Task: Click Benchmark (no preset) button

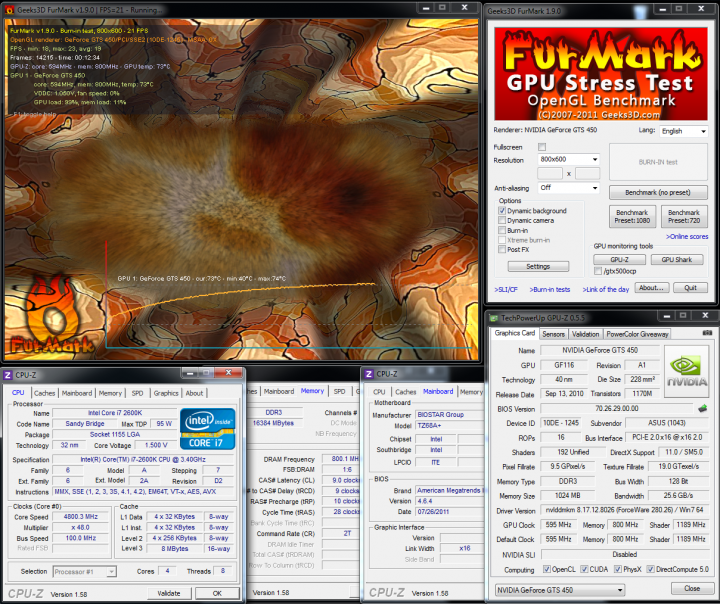Action: coord(658,192)
